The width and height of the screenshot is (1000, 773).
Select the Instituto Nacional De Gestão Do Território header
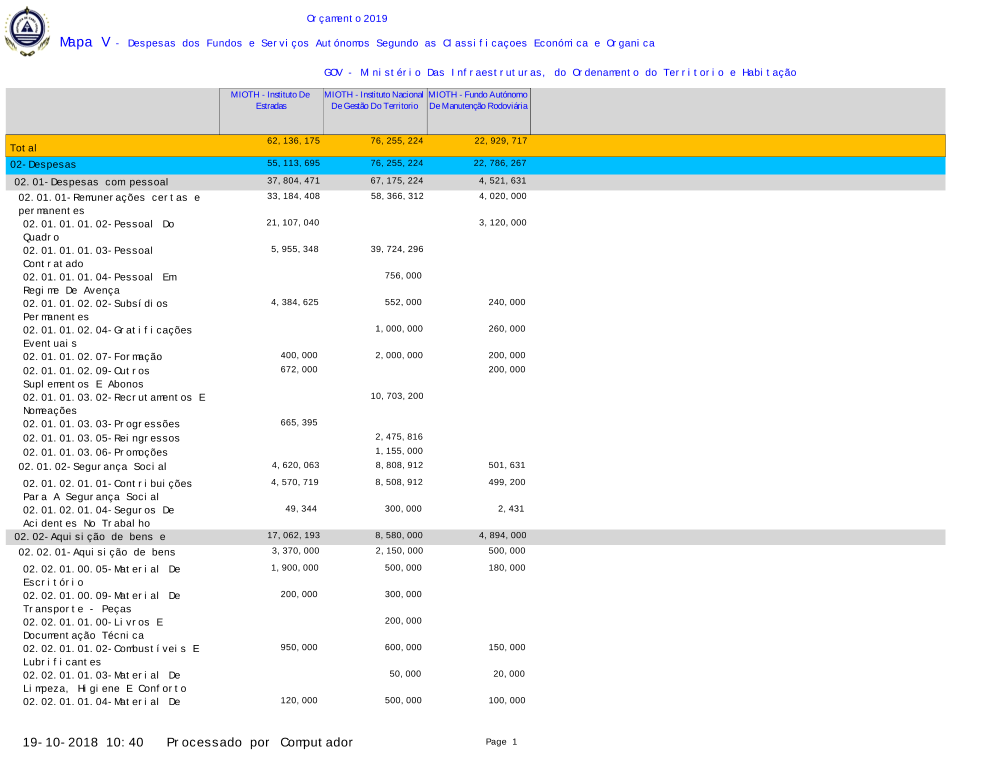[374, 100]
